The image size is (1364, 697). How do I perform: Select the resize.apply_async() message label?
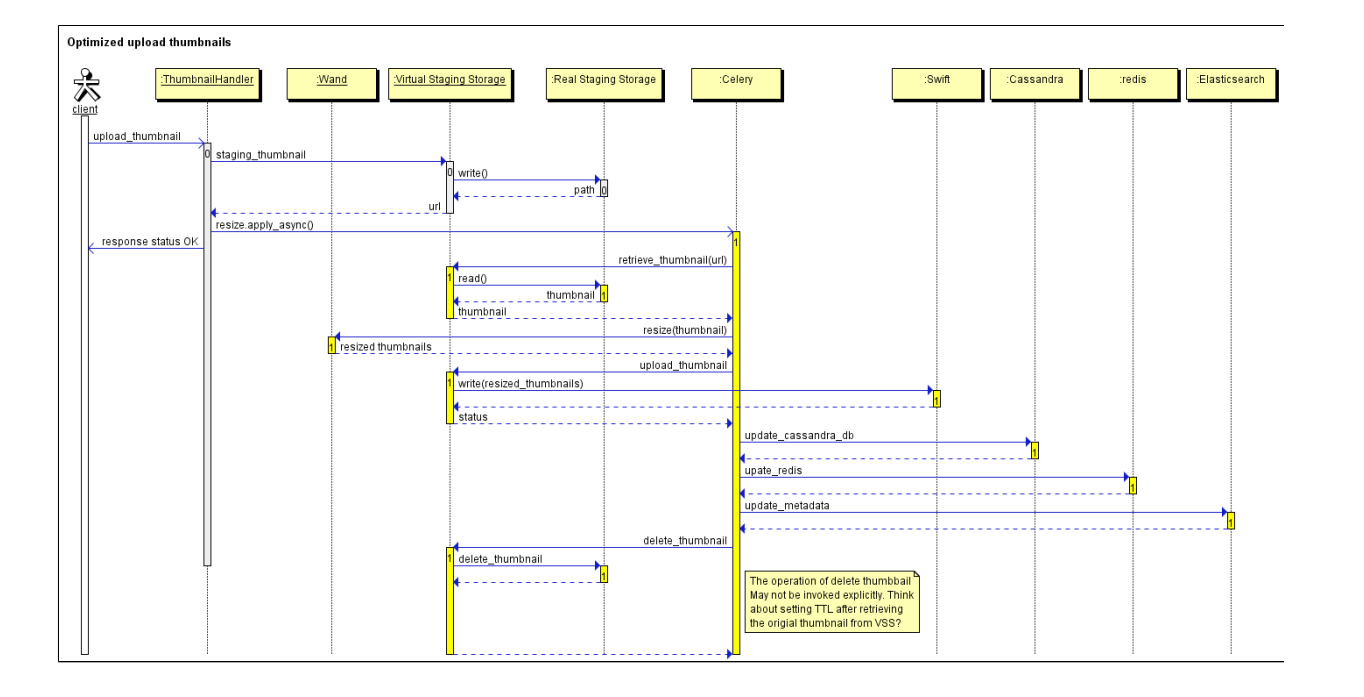pos(265,225)
